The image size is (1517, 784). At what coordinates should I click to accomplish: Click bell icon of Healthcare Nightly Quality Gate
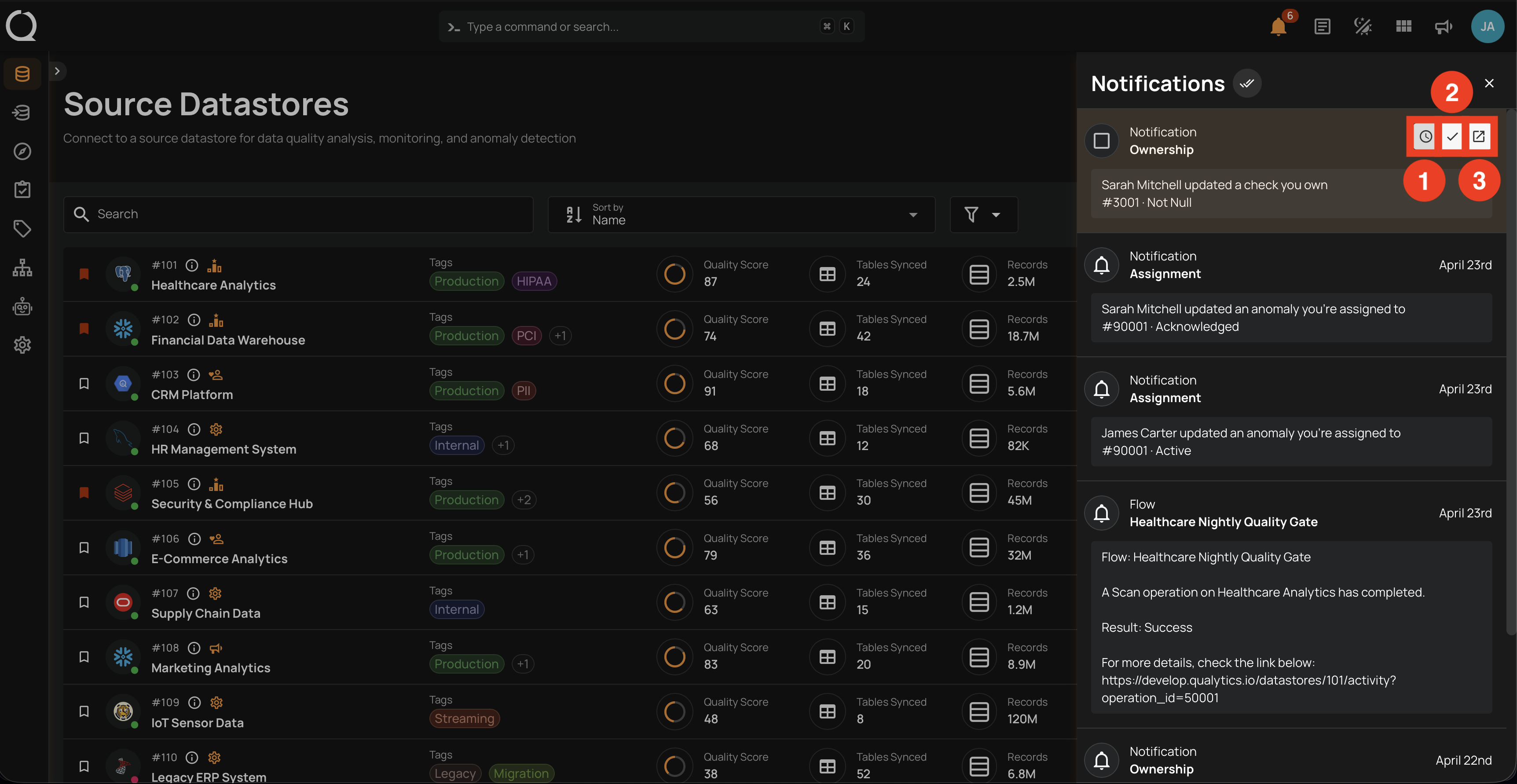tap(1102, 513)
